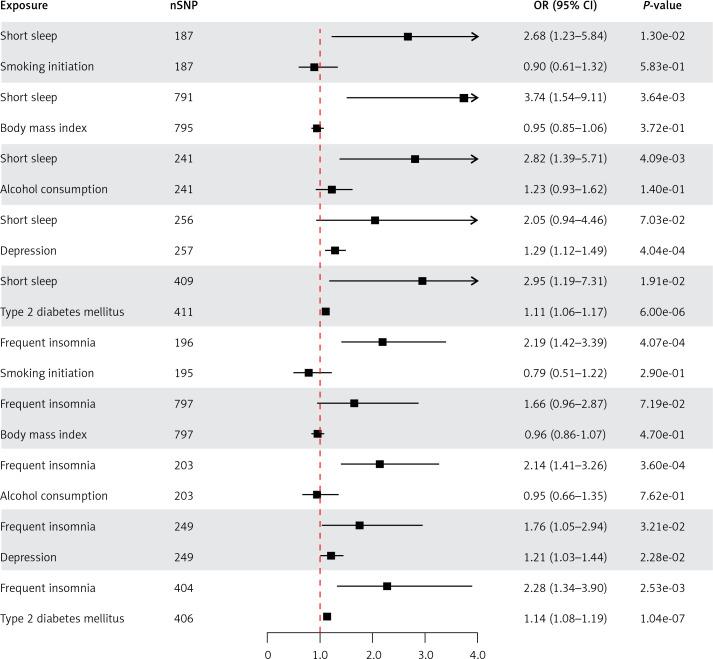Click the square marker for OR 1.66
Screen dimensions: 713x659
pyautogui.click(x=354, y=403)
